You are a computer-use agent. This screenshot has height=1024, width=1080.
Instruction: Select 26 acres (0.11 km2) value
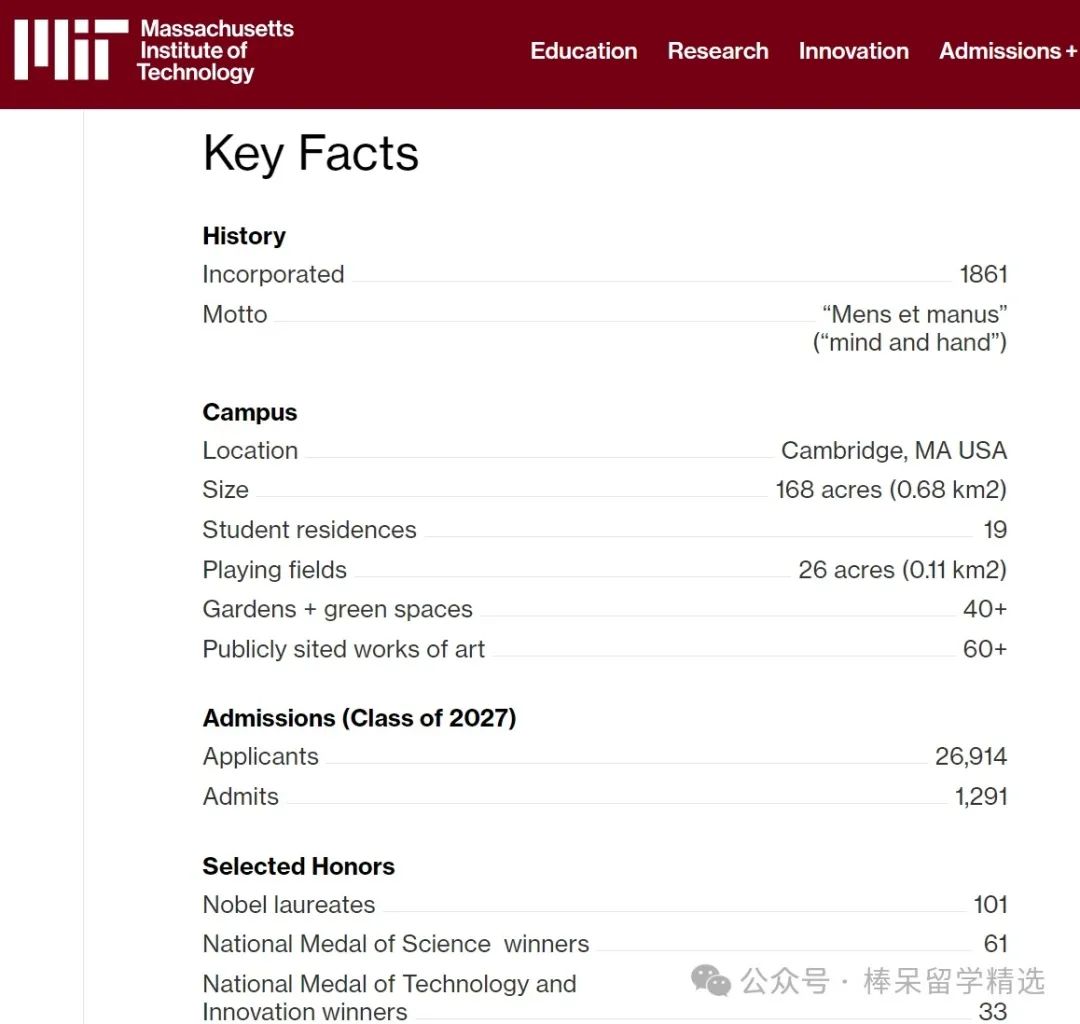(902, 570)
